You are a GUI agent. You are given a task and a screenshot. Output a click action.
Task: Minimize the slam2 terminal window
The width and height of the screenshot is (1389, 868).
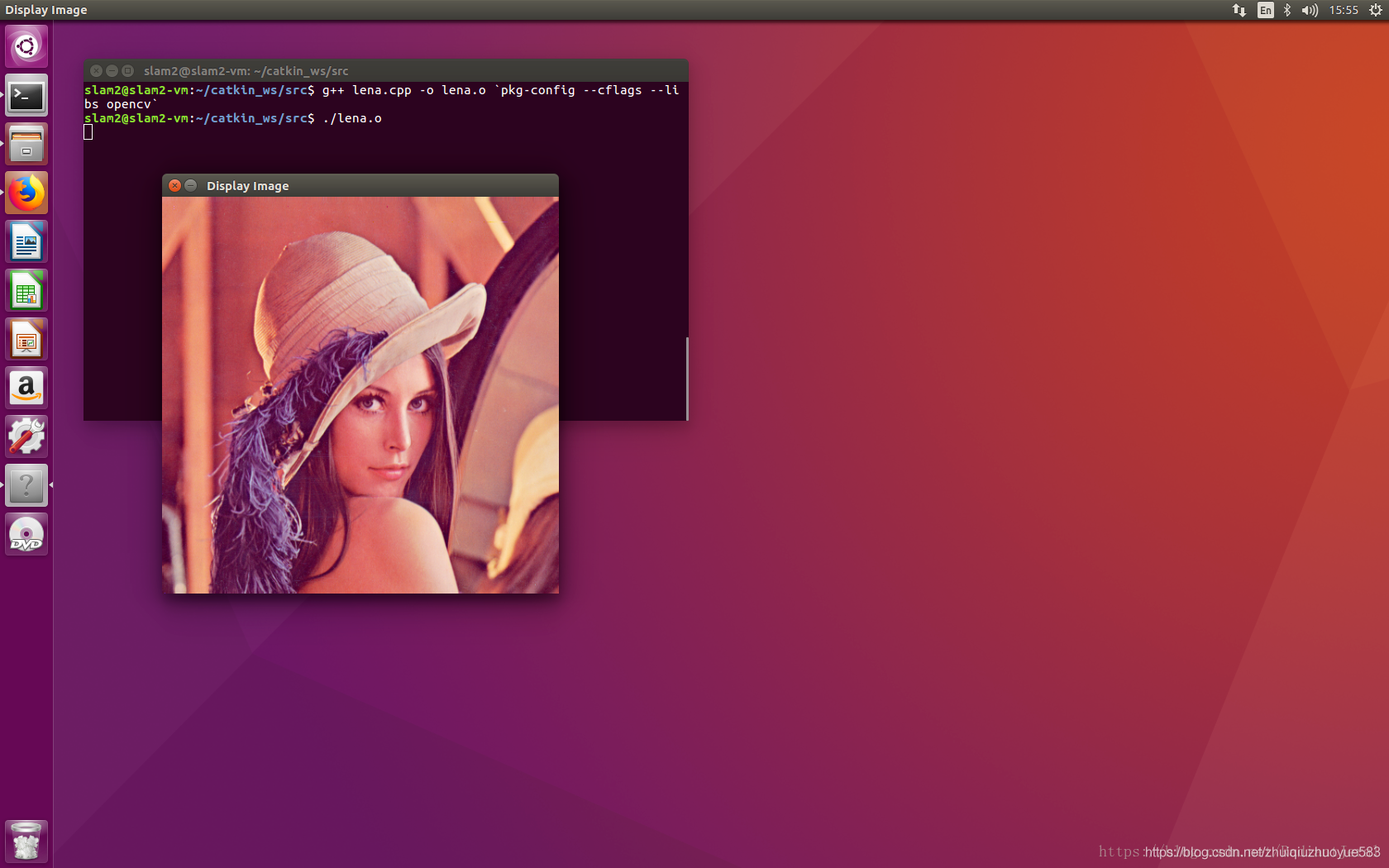(x=112, y=71)
